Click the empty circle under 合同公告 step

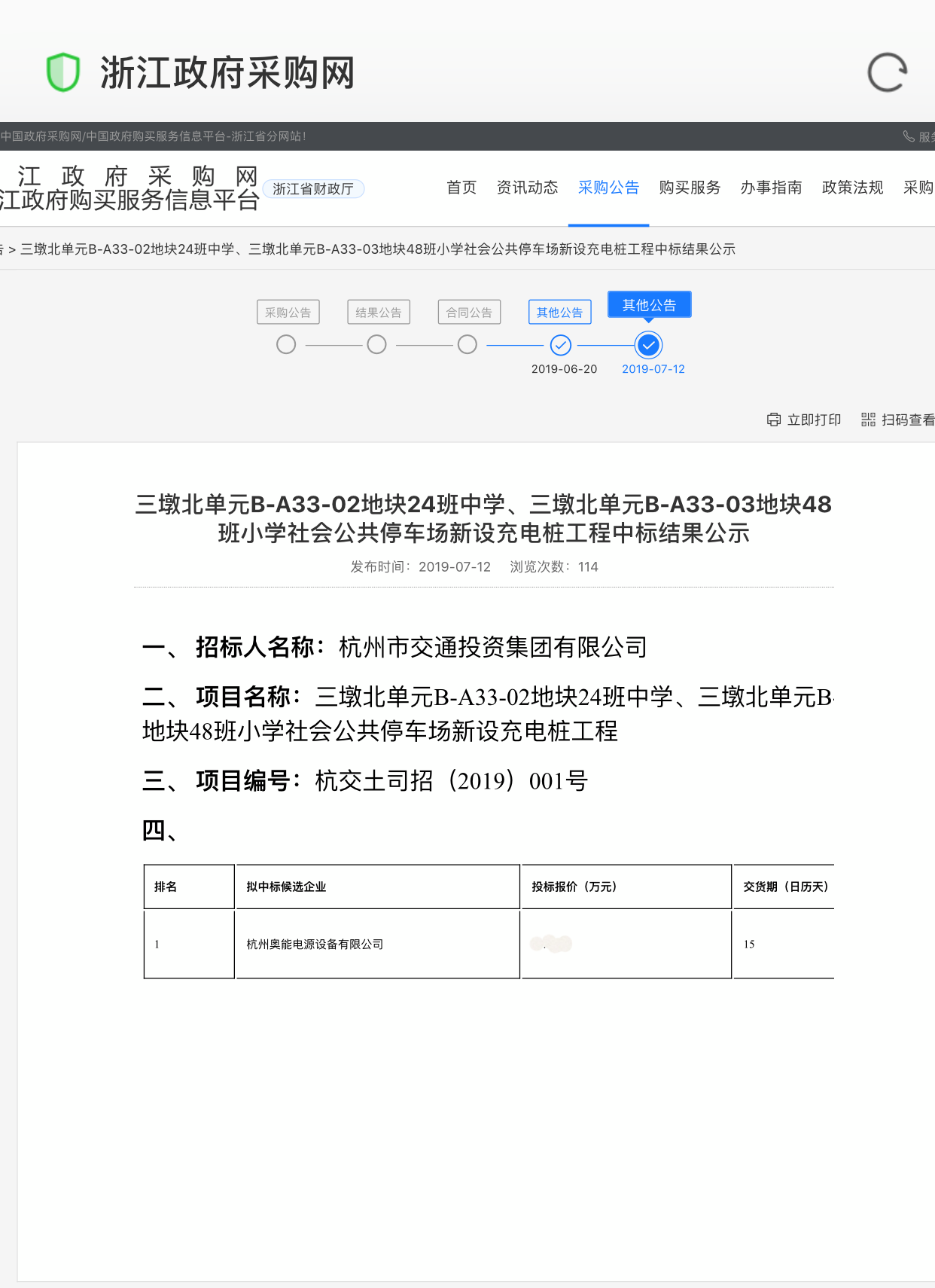(x=467, y=344)
